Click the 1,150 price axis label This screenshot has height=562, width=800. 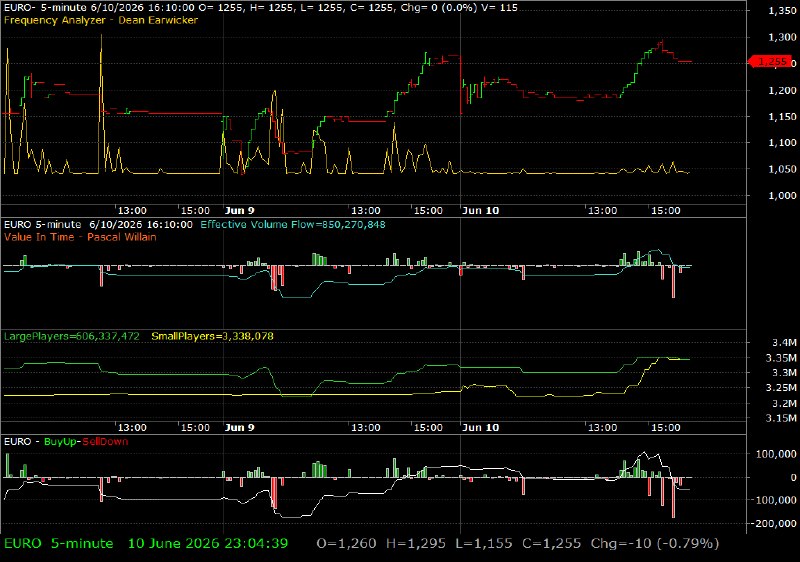pos(782,117)
